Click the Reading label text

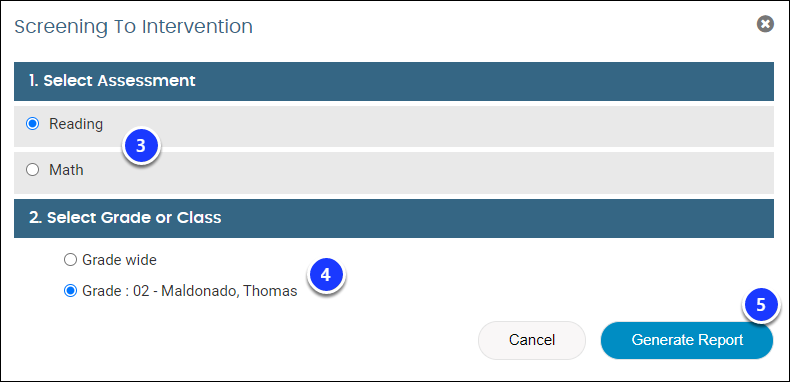pos(76,124)
